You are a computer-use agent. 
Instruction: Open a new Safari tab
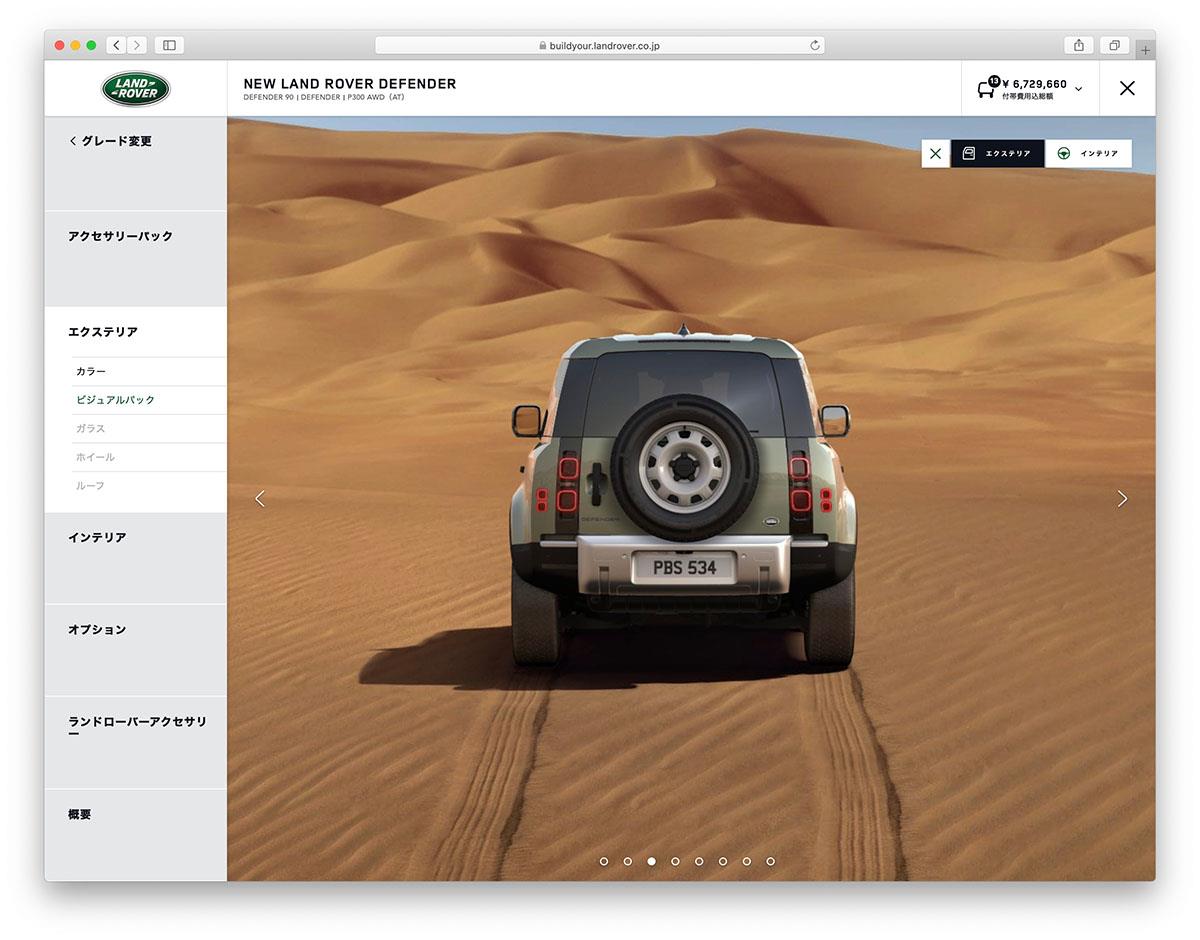coord(1146,49)
